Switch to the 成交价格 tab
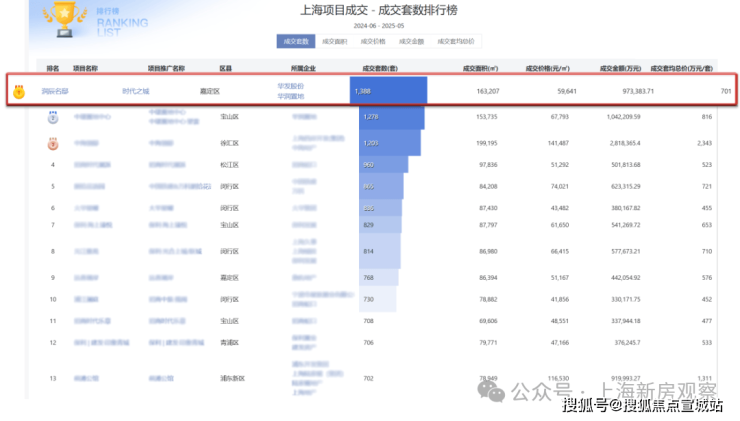 372,42
